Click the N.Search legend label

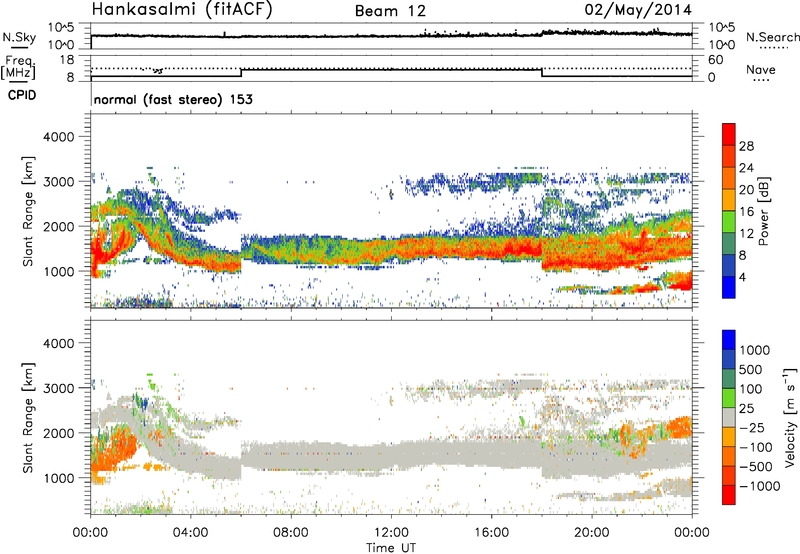tap(772, 37)
